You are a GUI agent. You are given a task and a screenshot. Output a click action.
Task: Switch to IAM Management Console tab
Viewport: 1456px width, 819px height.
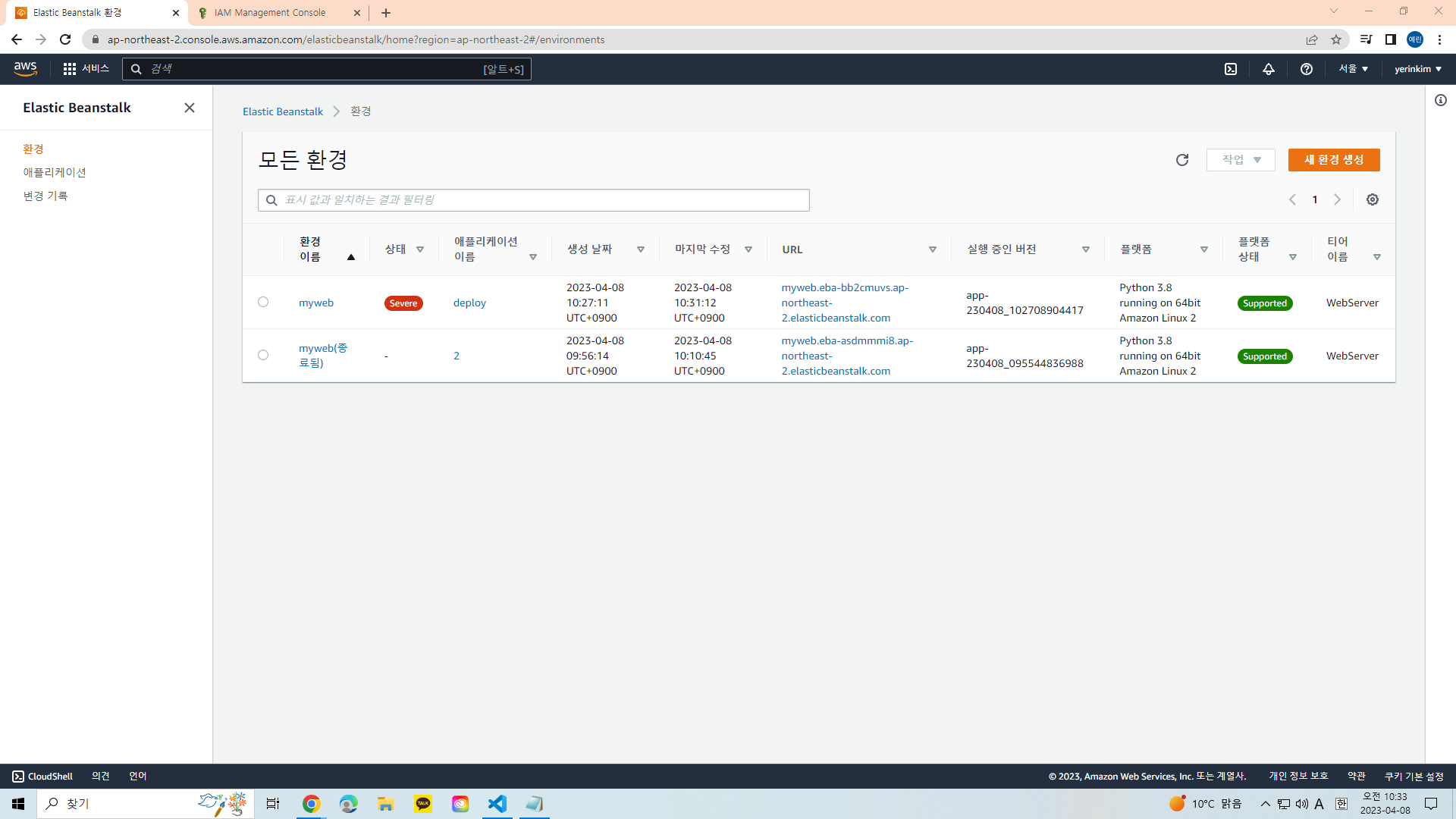pos(279,13)
